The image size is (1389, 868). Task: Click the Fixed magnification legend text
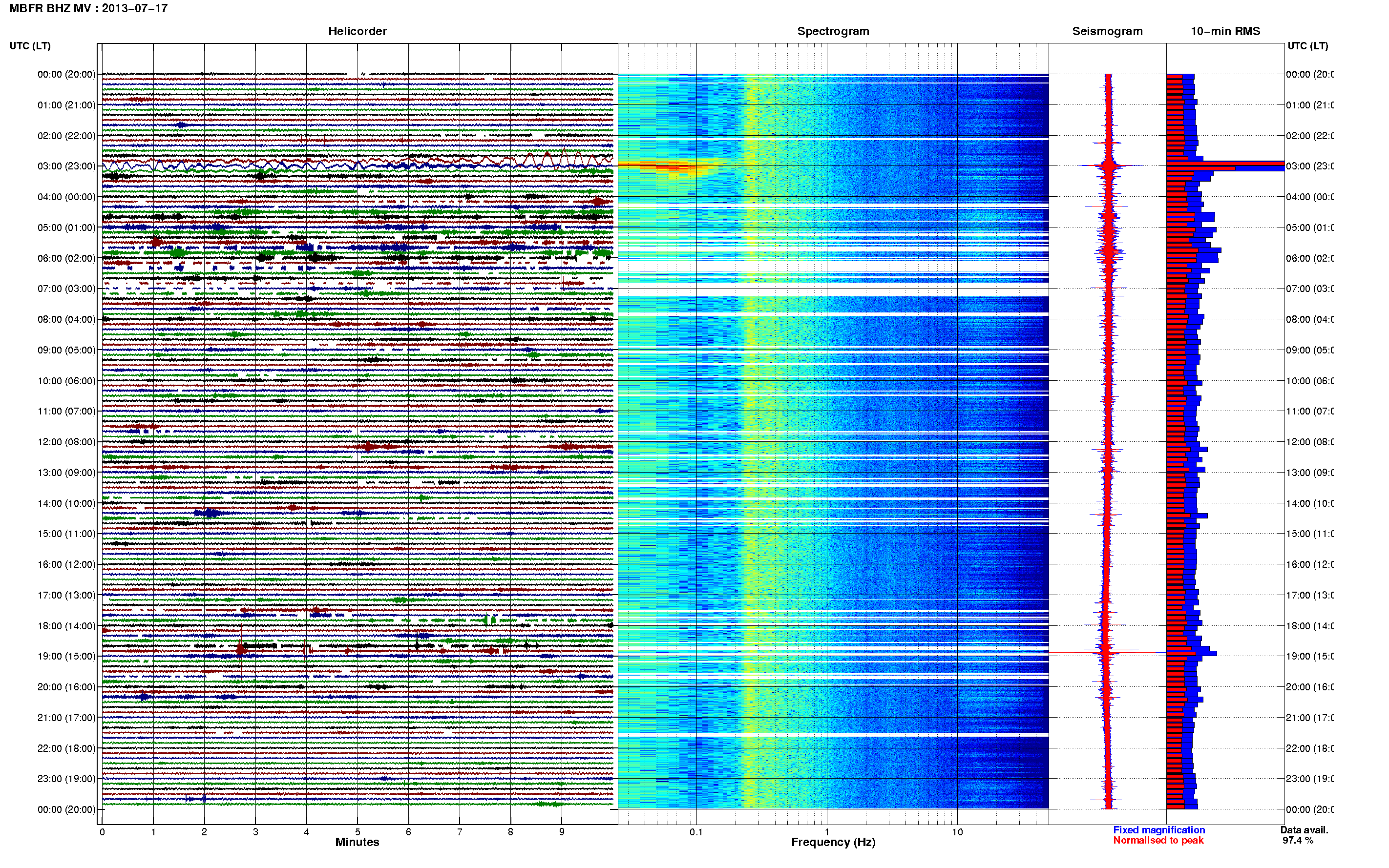(1159, 830)
